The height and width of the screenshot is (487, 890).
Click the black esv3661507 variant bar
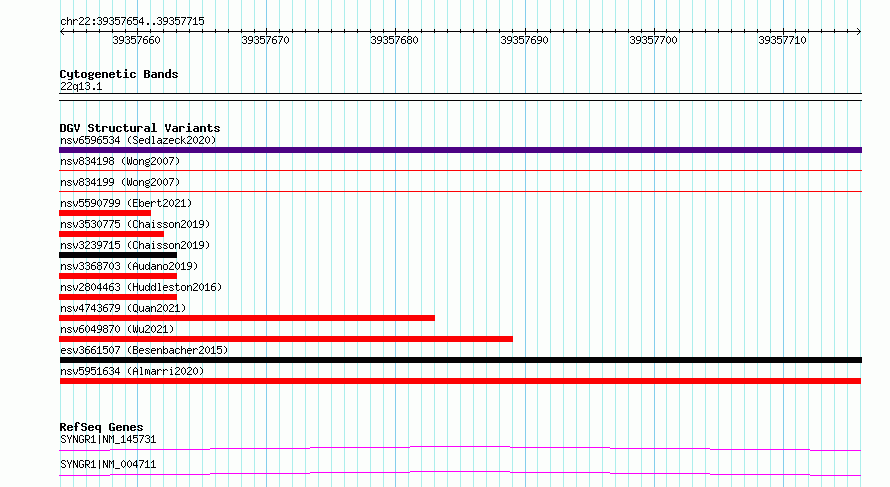pyautogui.click(x=460, y=360)
